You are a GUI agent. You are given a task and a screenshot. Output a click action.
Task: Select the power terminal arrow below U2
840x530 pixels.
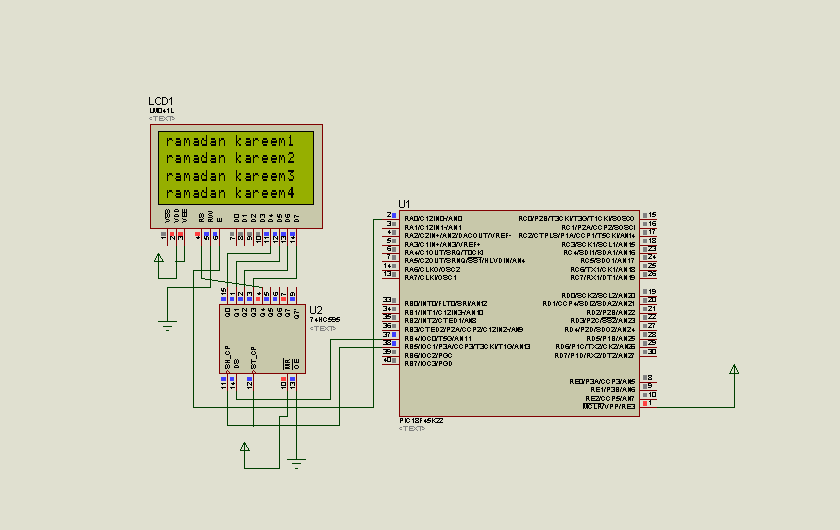[x=244, y=447]
